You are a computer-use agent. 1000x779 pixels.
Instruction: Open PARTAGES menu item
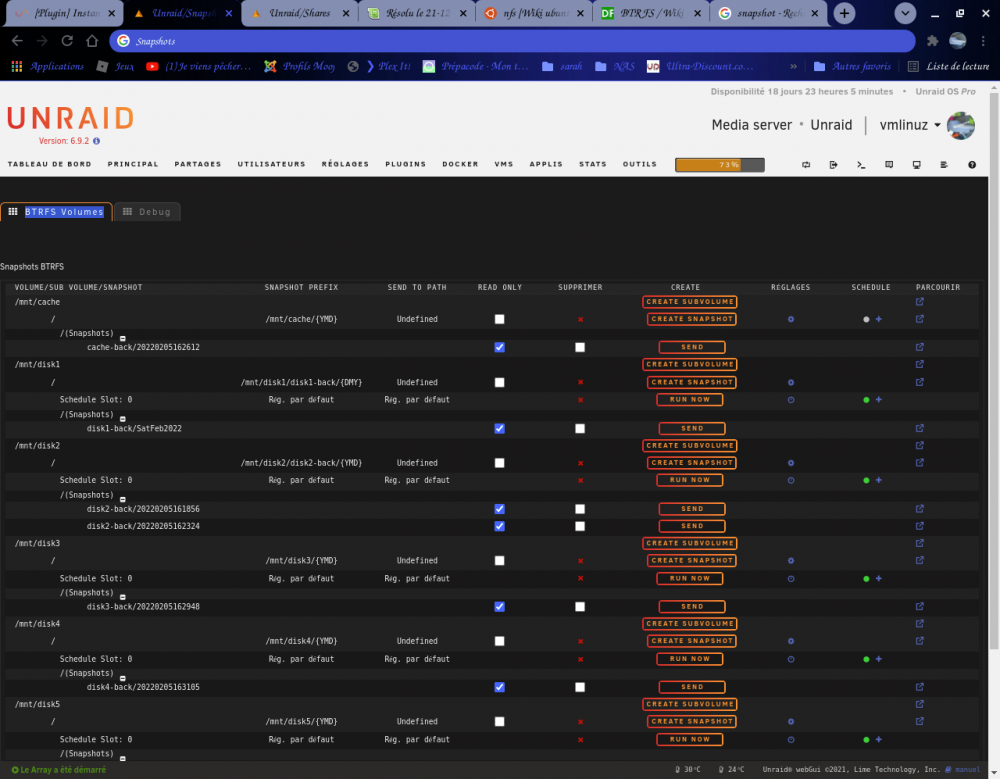(x=198, y=164)
